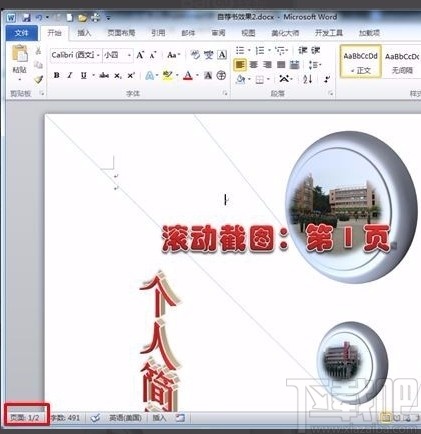The width and height of the screenshot is (421, 434).
Task: Apply the 无间隔 (No Spacing) style
Action: [402, 62]
